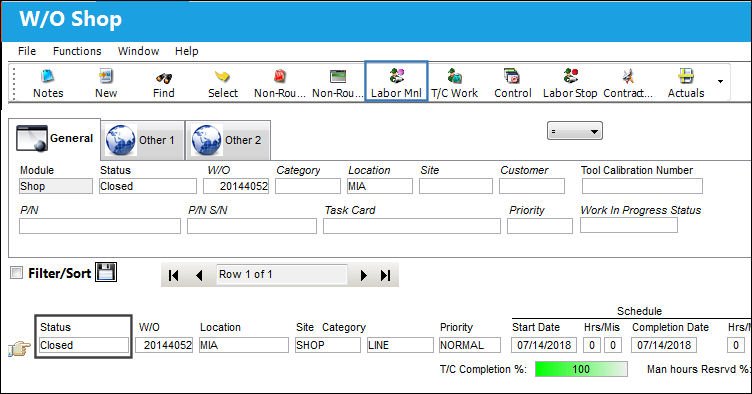Viewport: 752px width, 394px height.
Task: Open the T/C Work tool
Action: coord(454,83)
